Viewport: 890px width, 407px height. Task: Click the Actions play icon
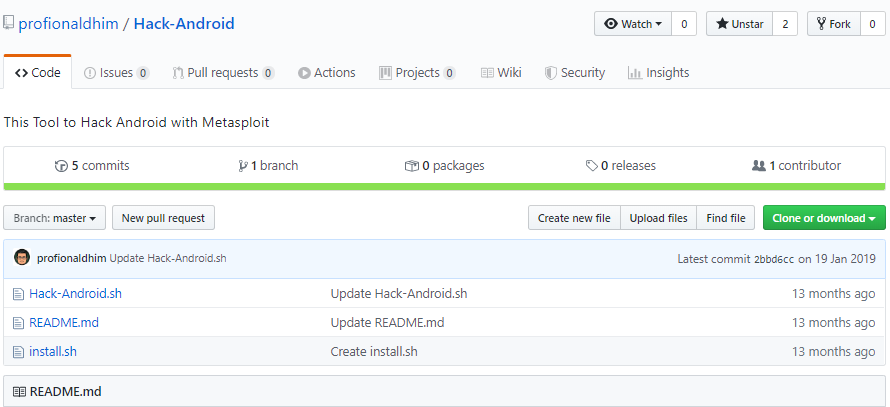coord(304,73)
